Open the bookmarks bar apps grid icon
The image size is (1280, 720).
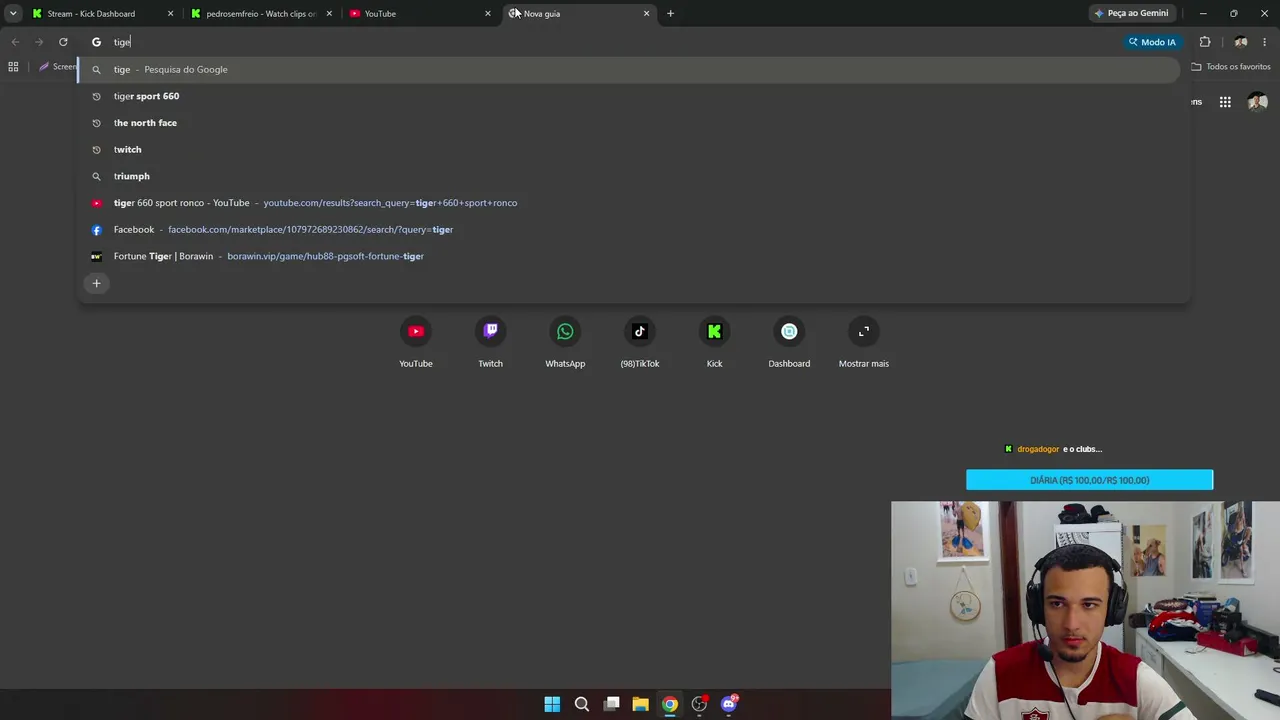tap(13, 67)
